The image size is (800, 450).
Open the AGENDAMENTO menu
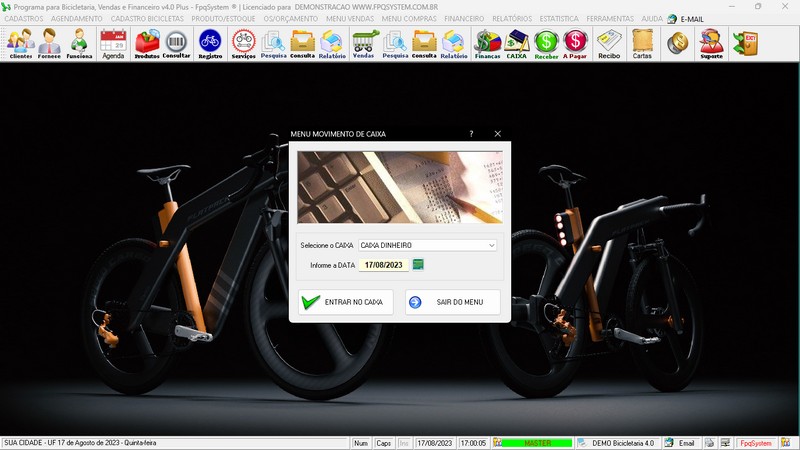pos(77,18)
